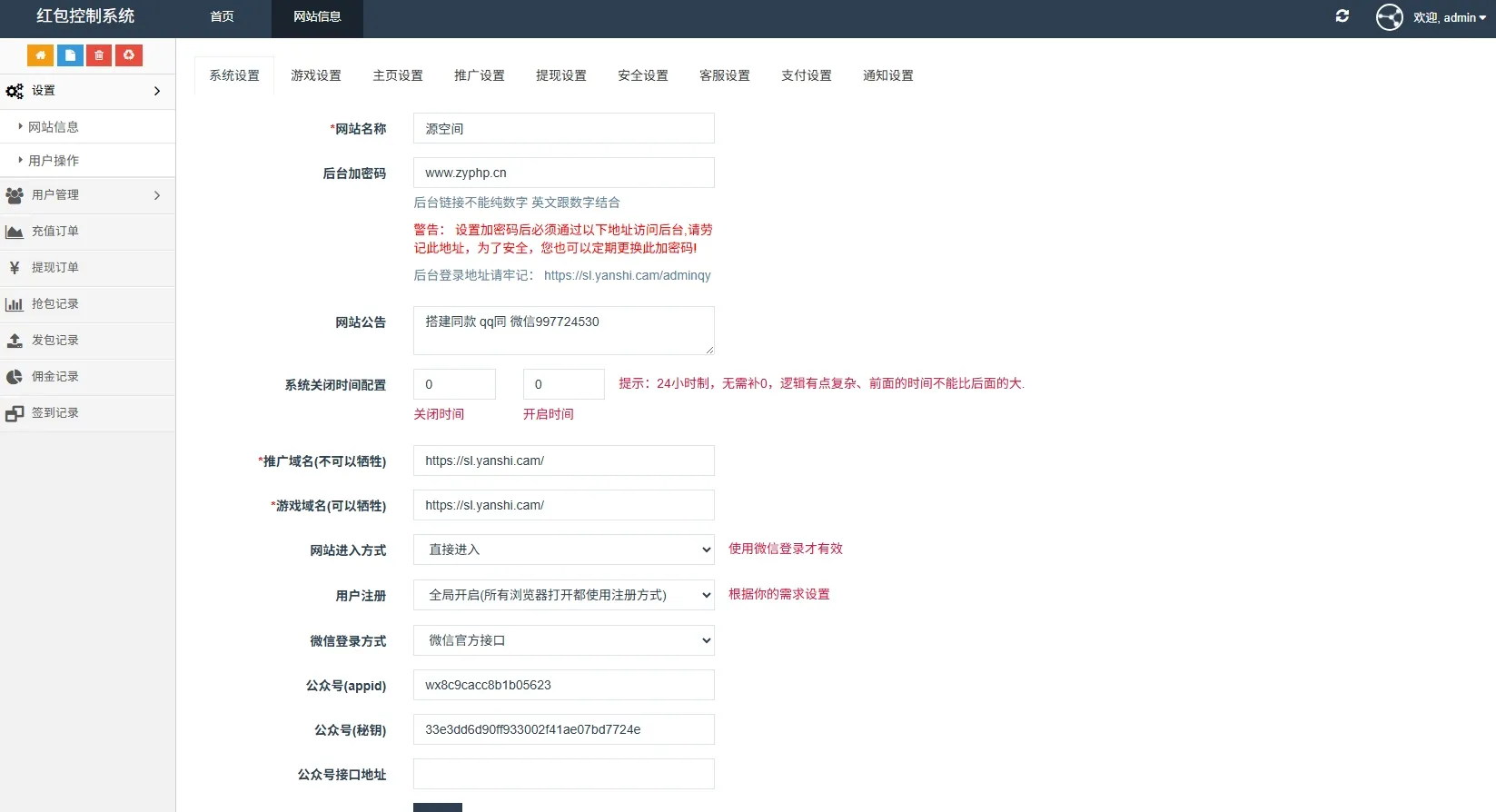Focus the 公众号(appid) input field
The height and width of the screenshot is (812, 1496).
click(x=564, y=685)
